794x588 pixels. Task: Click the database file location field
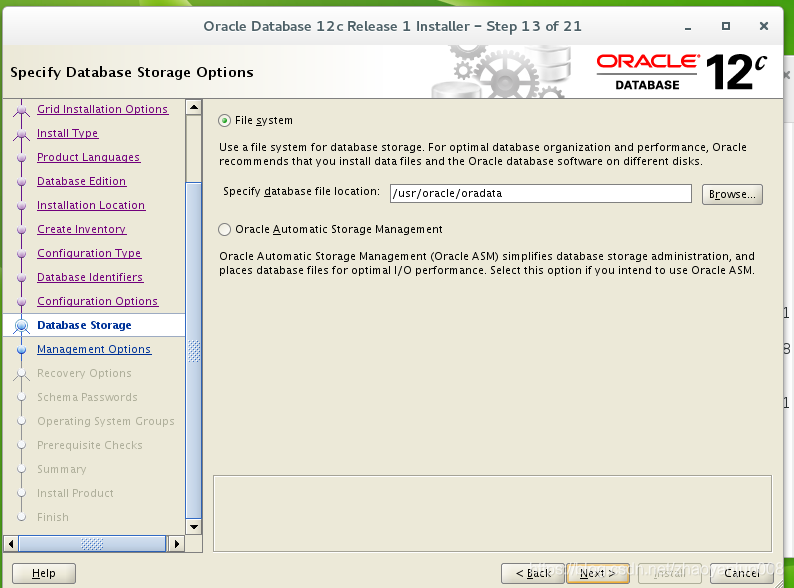pos(540,193)
